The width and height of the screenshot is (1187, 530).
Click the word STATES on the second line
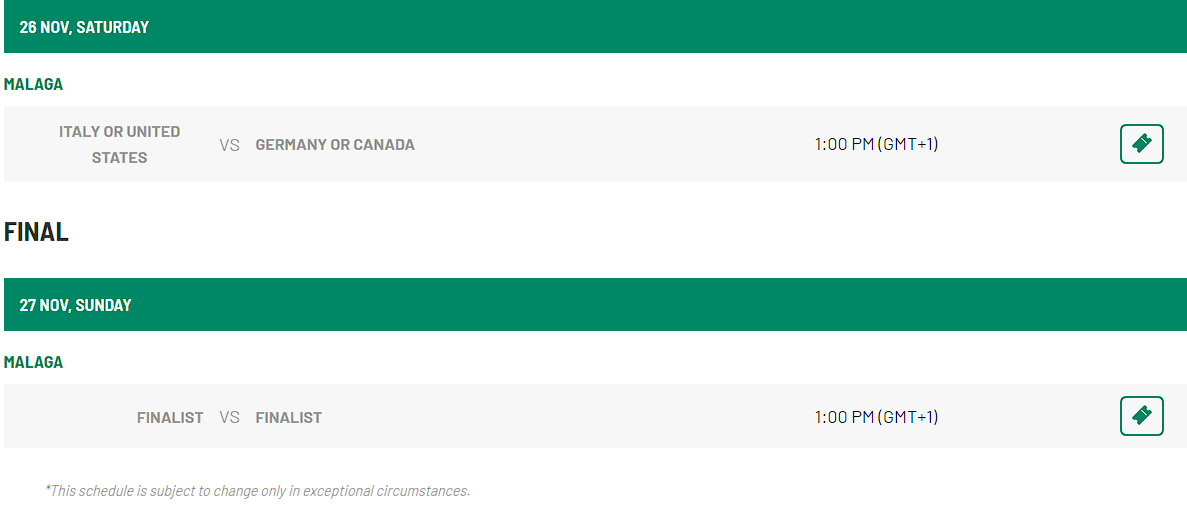(120, 158)
